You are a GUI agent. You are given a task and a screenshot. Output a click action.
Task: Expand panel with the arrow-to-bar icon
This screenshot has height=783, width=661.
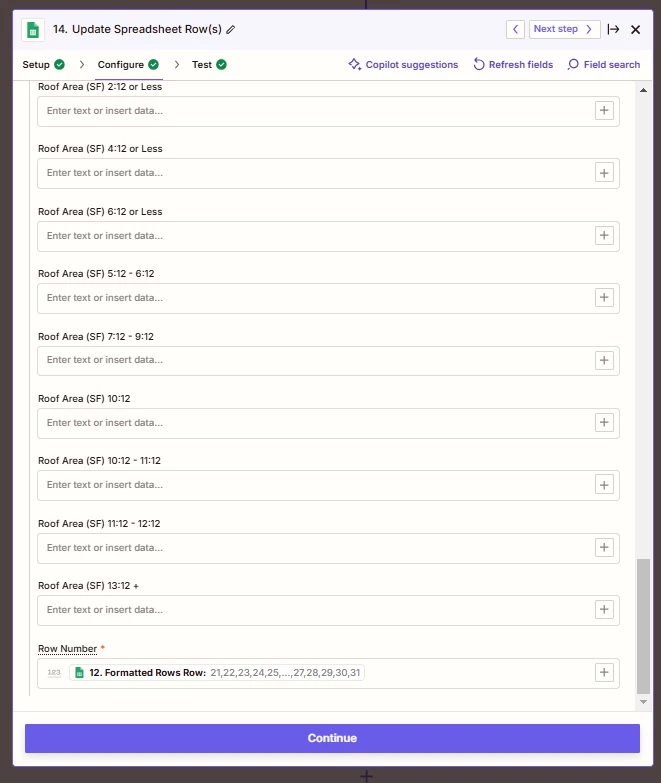click(x=613, y=29)
